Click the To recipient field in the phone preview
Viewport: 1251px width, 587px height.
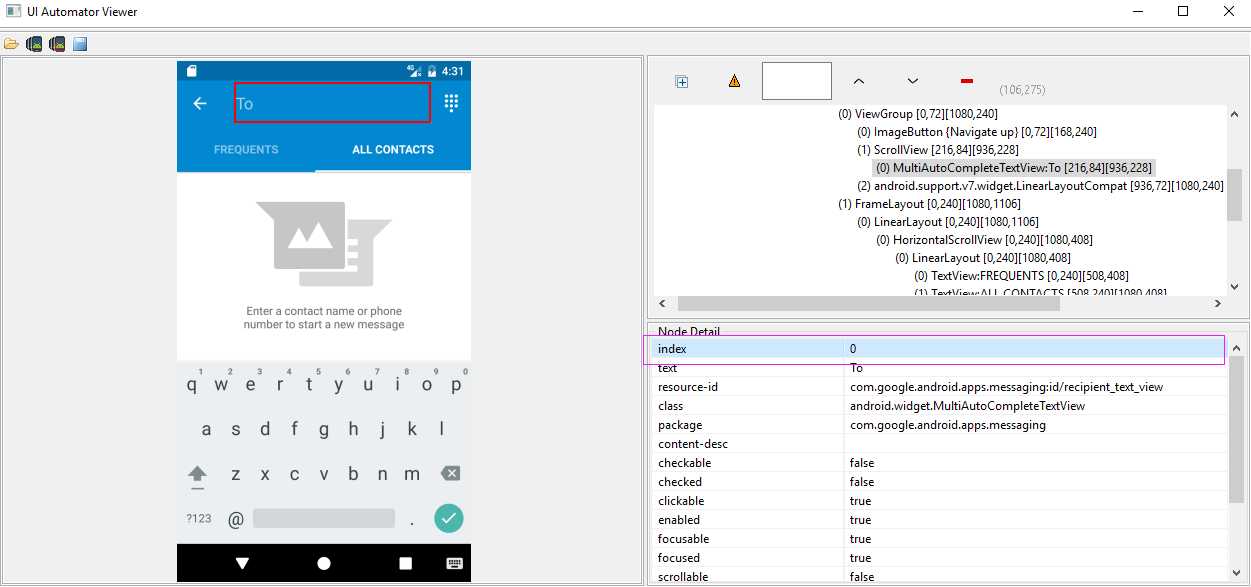point(332,103)
